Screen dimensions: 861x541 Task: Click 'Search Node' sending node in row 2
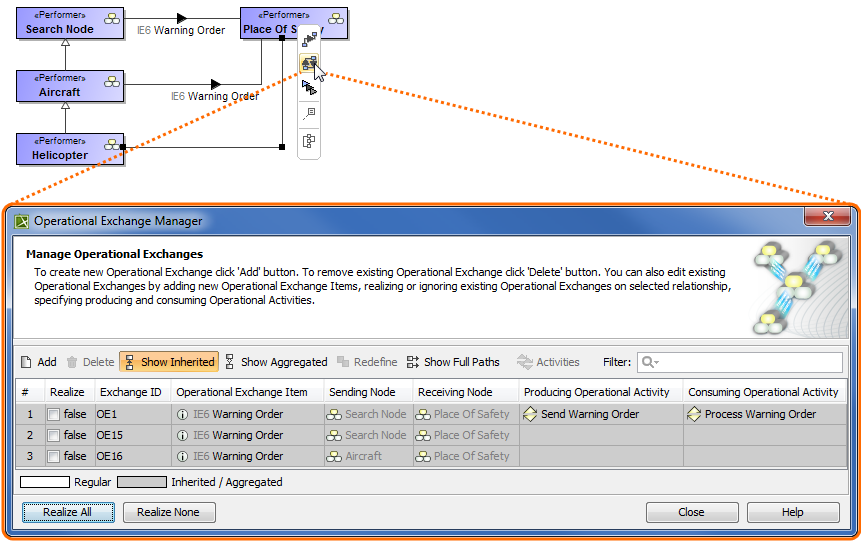coord(368,435)
